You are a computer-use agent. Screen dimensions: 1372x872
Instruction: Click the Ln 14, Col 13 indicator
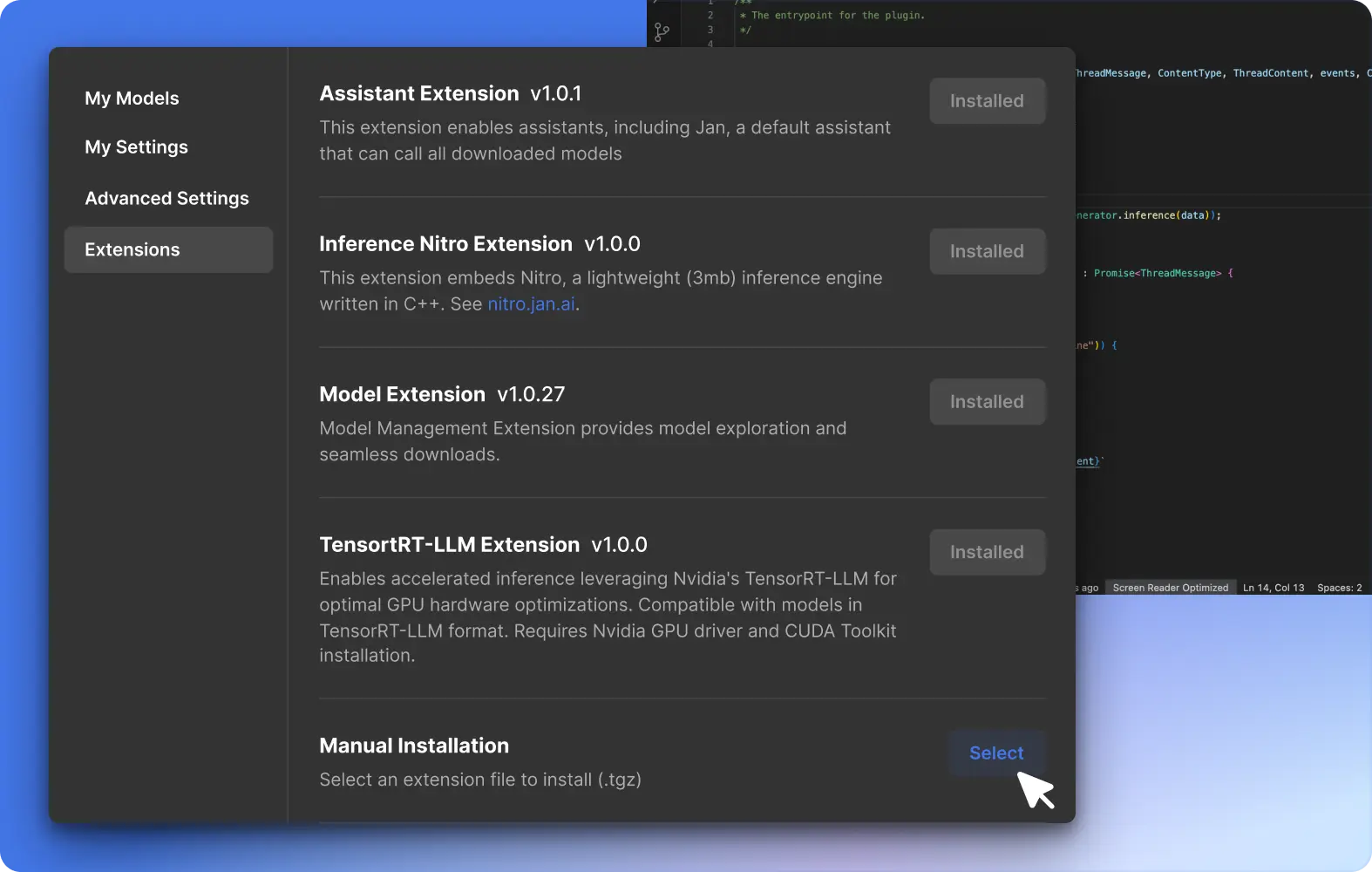pyautogui.click(x=1273, y=588)
